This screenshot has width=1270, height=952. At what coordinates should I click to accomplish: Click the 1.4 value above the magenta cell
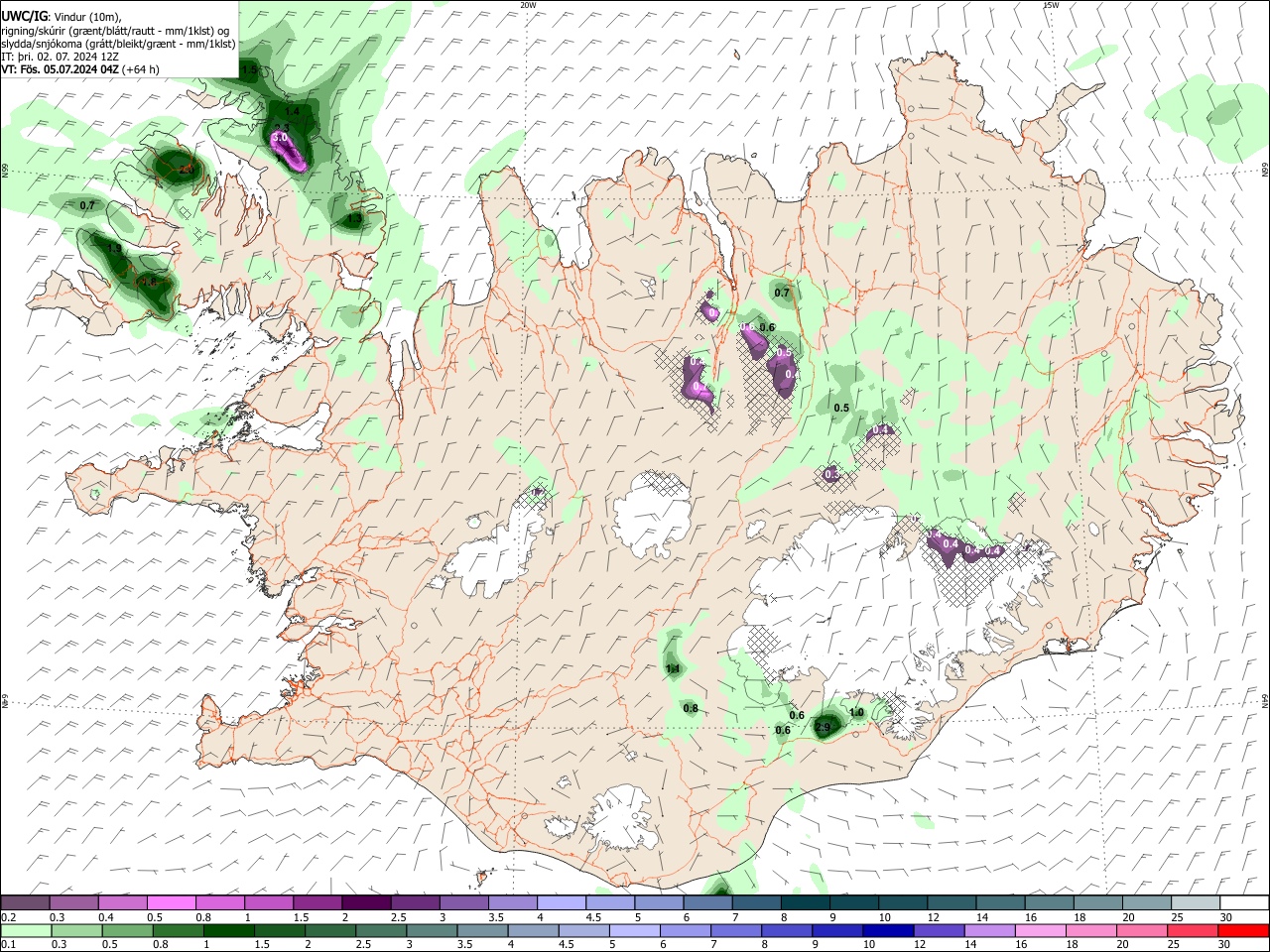pyautogui.click(x=292, y=112)
